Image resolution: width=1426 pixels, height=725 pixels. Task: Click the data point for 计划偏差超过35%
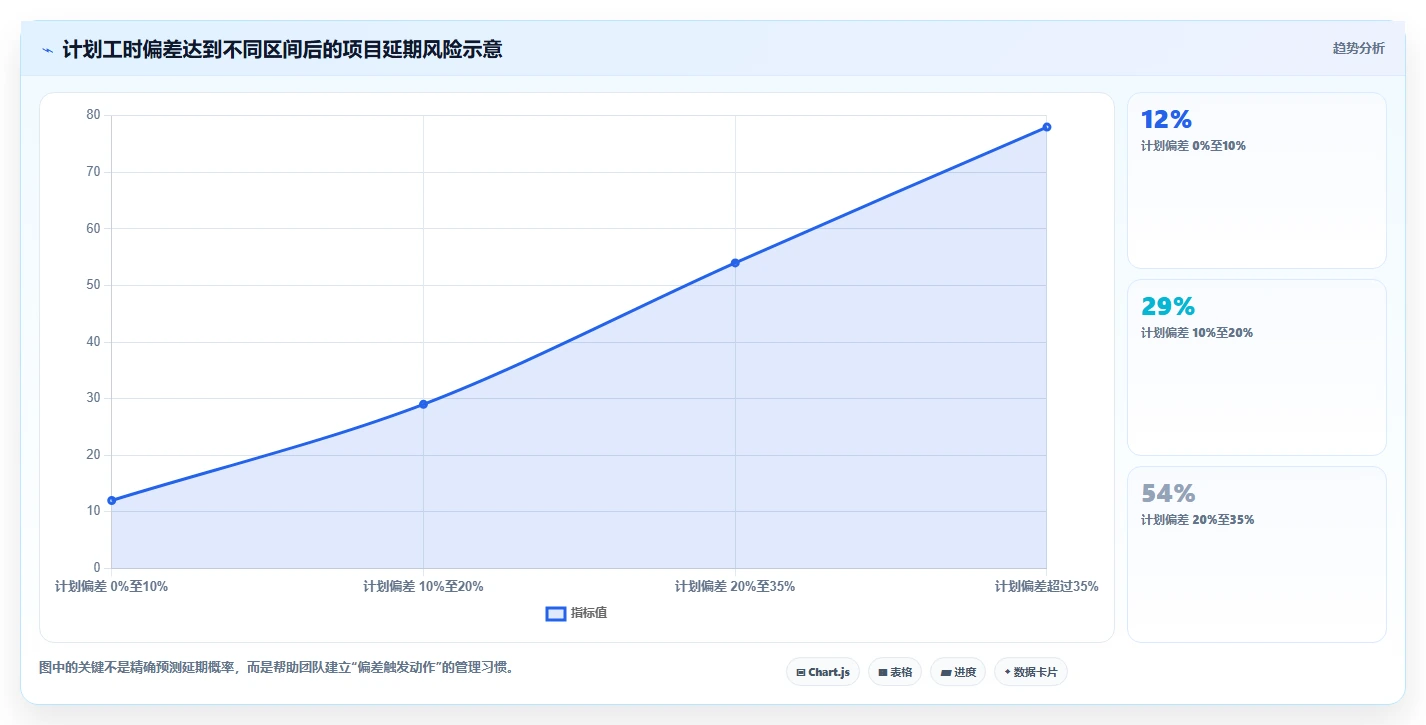1046,127
